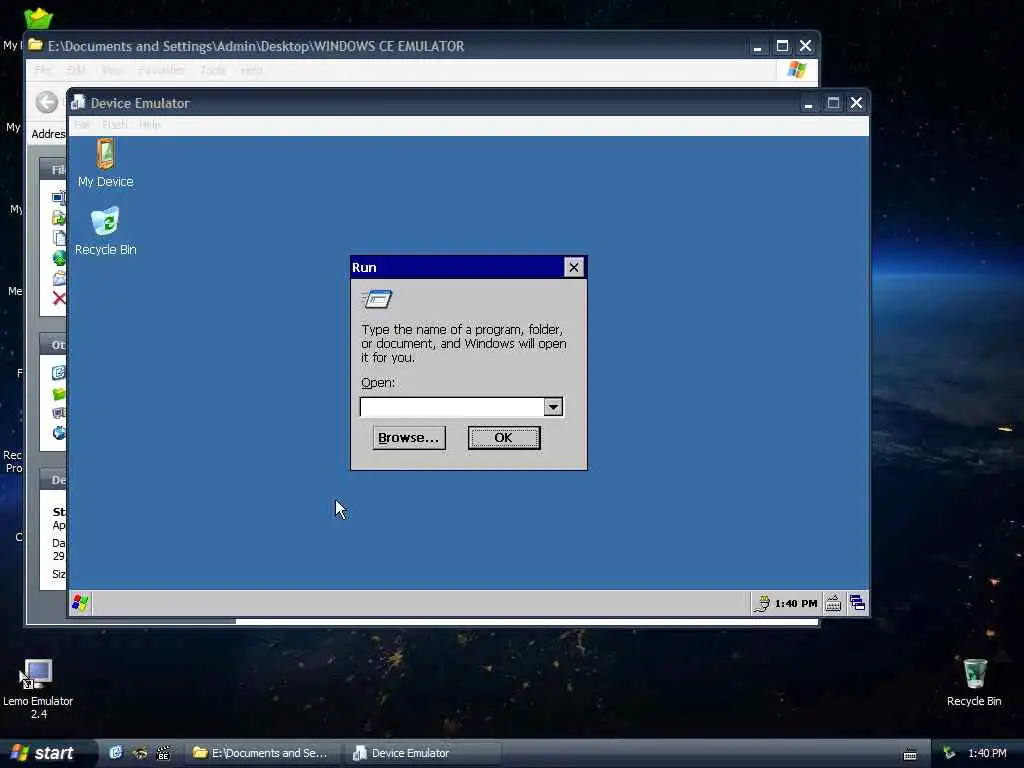
Task: Open the Explorer window Edit menu
Action: click(x=76, y=70)
